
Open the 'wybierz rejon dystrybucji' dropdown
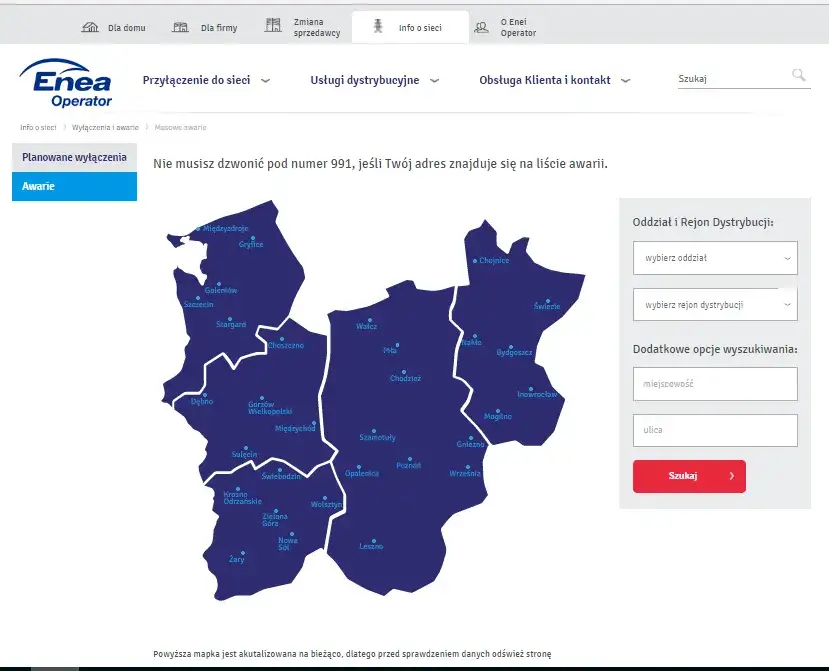pyautogui.click(x=714, y=304)
